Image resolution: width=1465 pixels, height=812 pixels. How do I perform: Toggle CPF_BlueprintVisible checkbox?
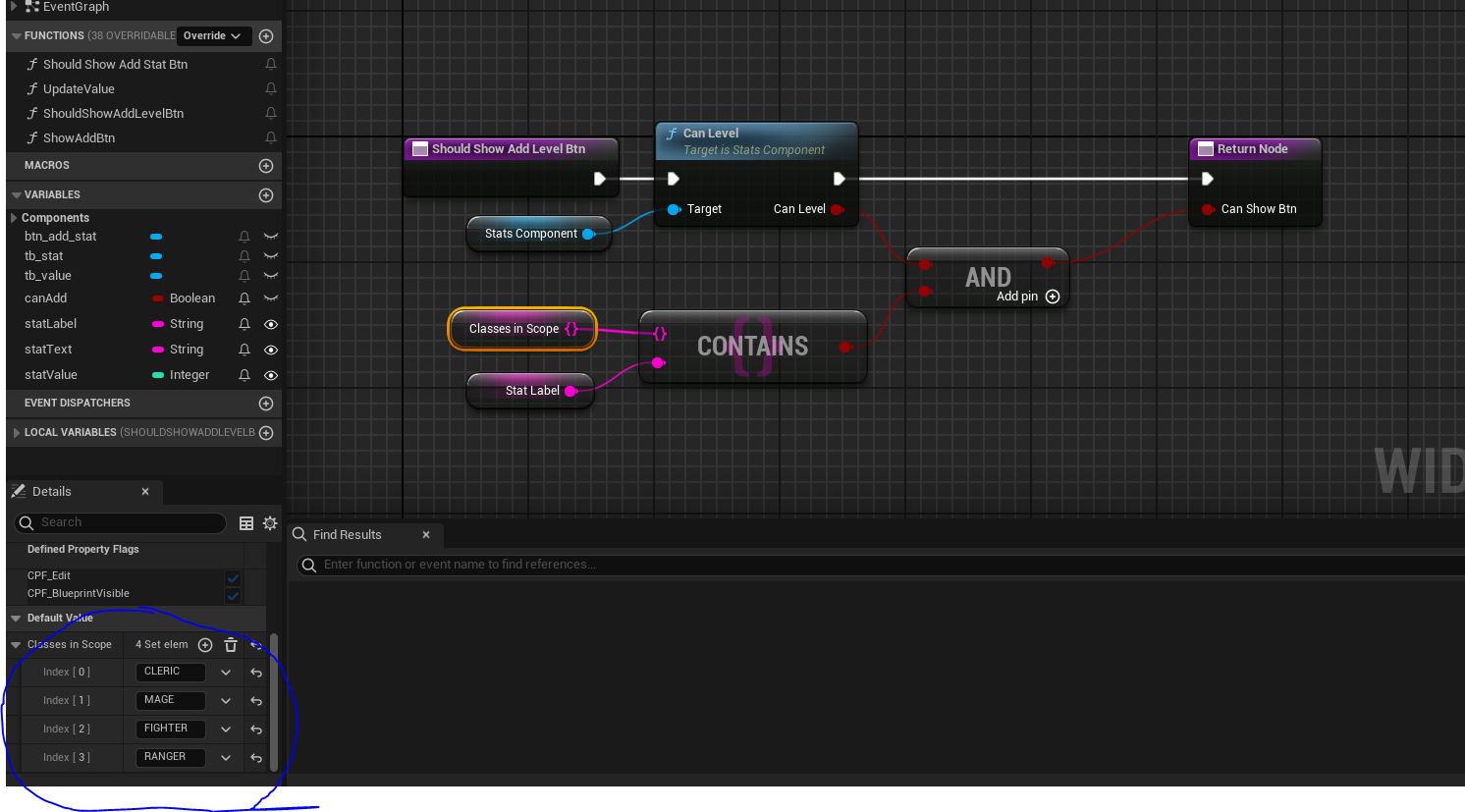click(x=233, y=595)
